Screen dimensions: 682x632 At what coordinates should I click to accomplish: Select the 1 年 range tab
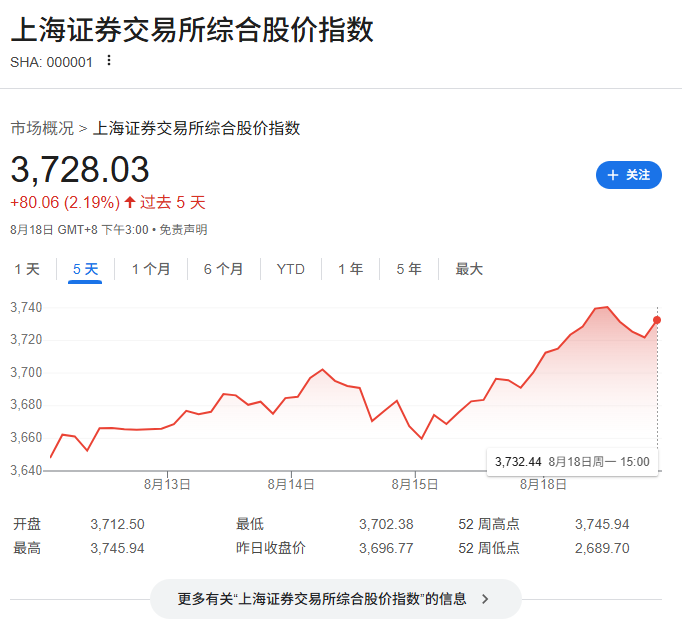pos(351,269)
